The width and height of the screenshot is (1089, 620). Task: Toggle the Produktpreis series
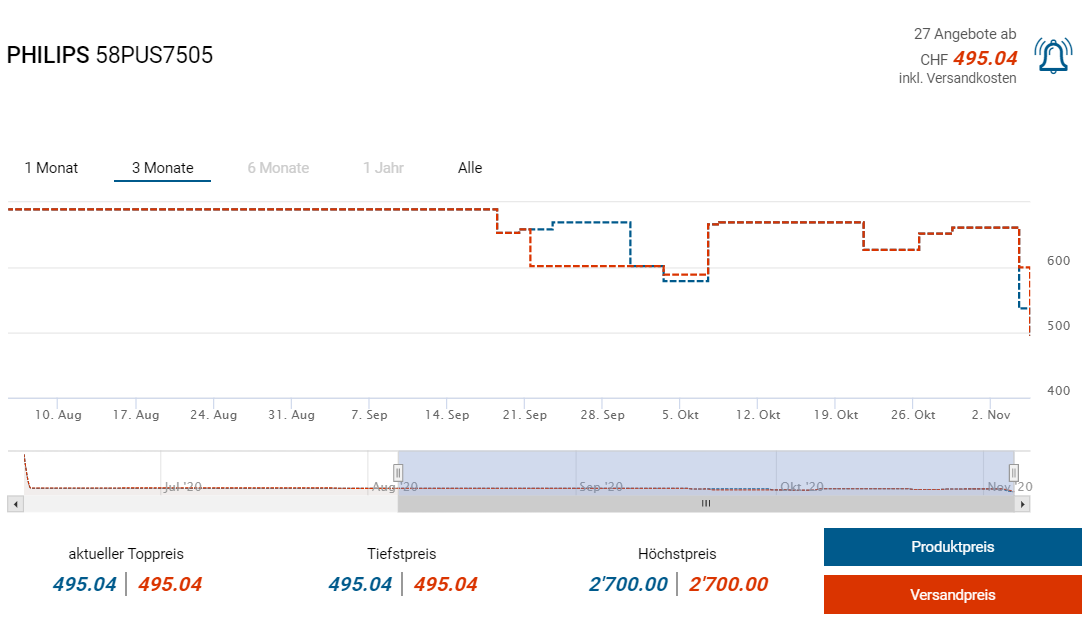point(952,547)
